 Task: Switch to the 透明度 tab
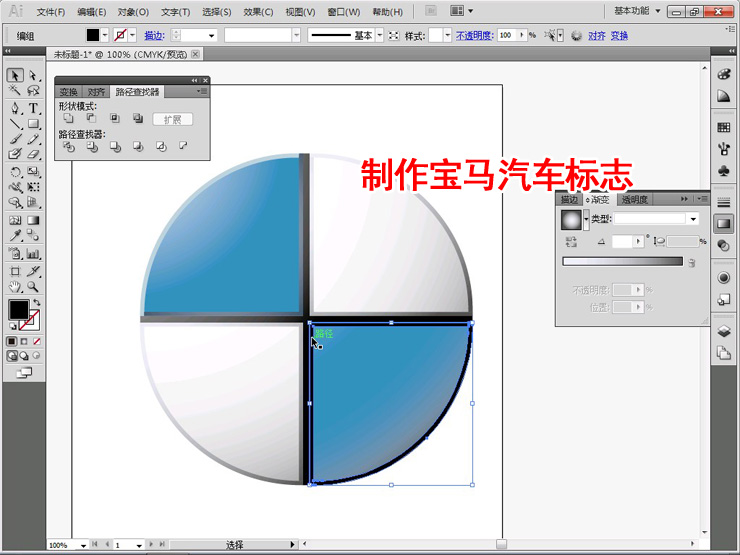point(633,199)
